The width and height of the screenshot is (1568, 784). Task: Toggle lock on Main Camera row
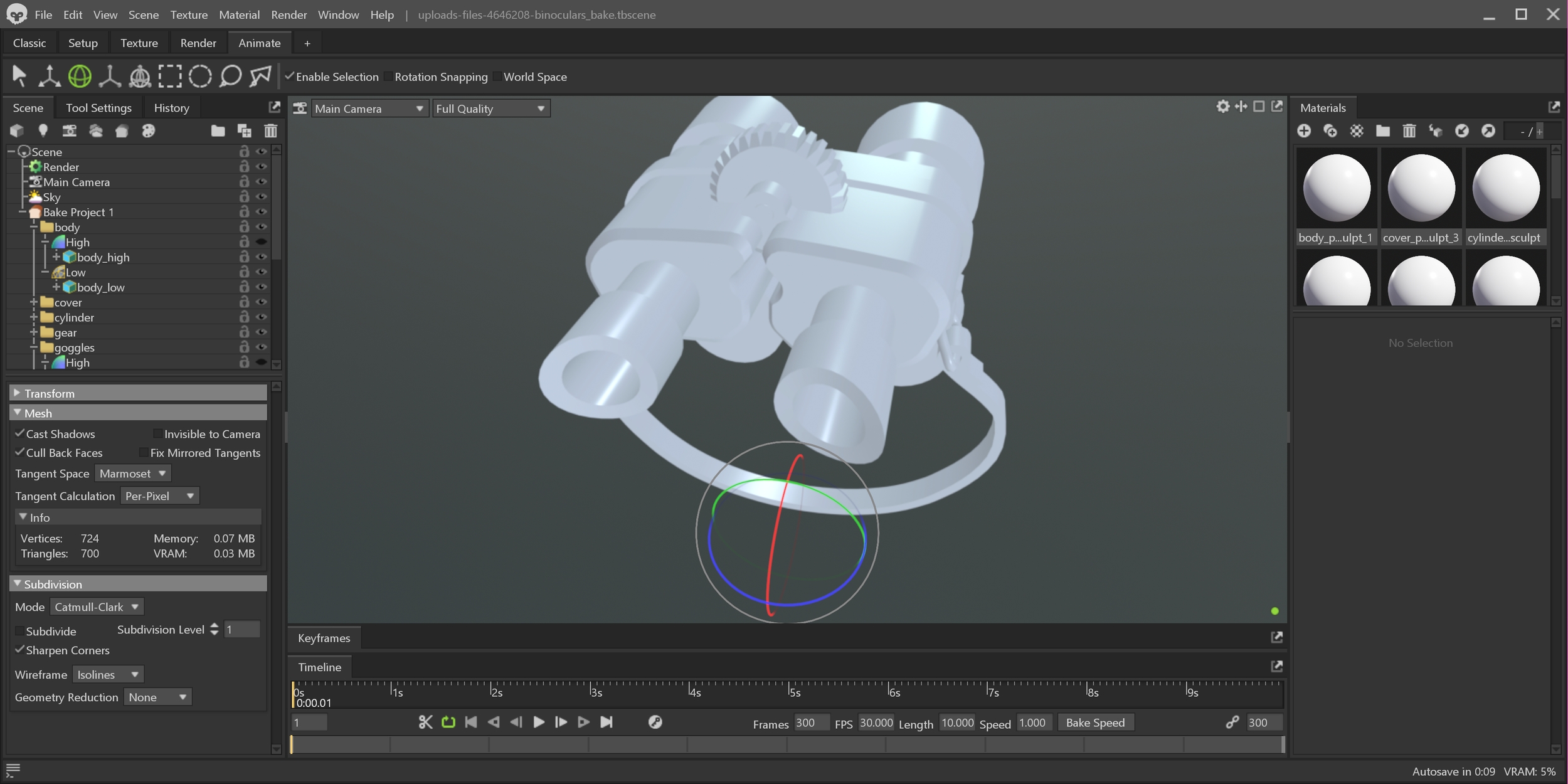(244, 181)
